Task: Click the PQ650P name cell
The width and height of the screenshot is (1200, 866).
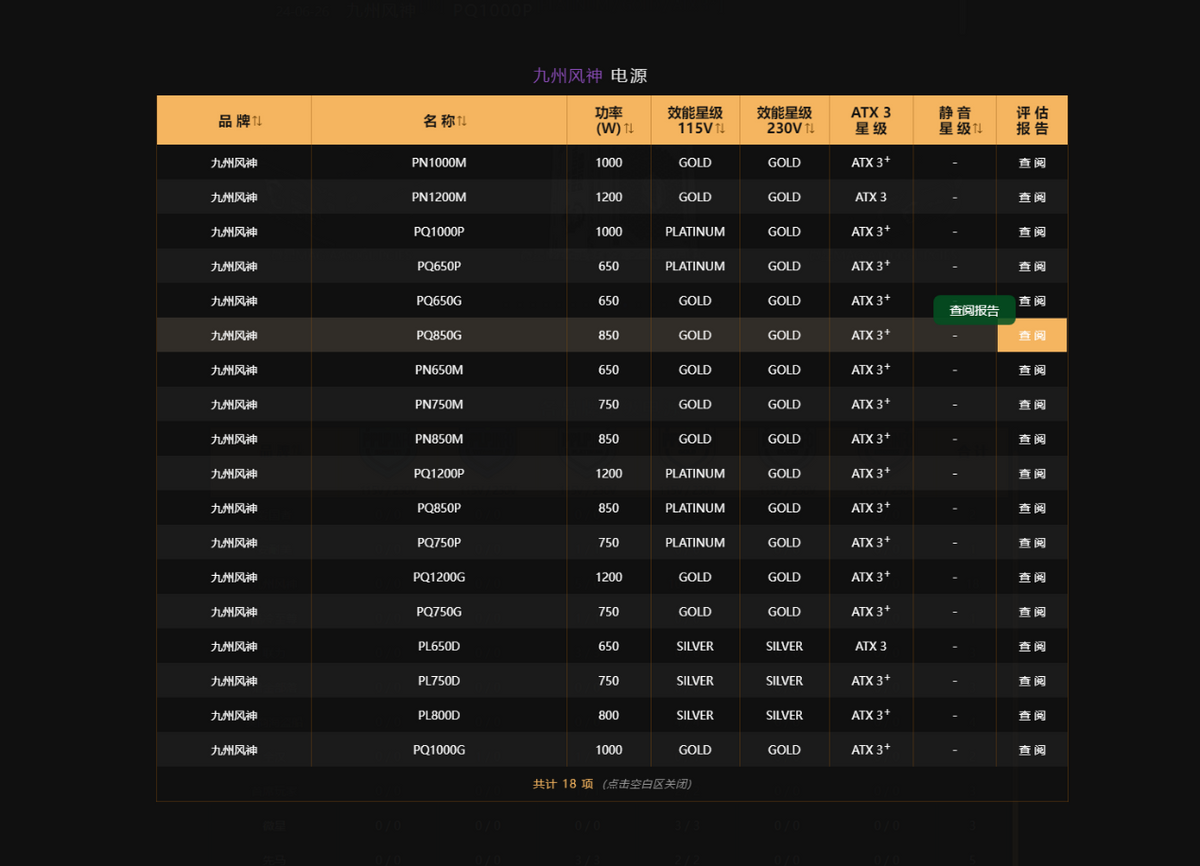Action: pyautogui.click(x=439, y=266)
